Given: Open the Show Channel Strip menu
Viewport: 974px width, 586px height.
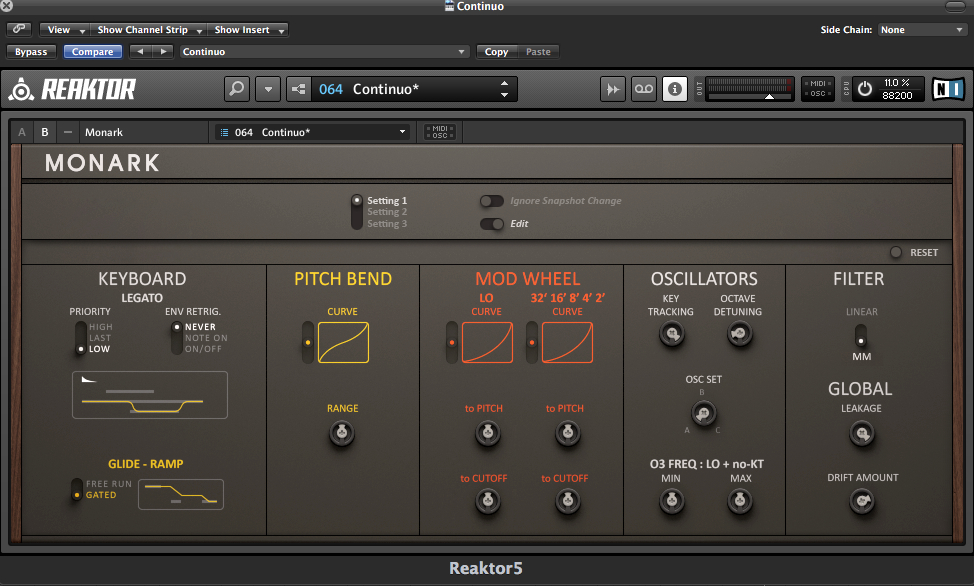Looking at the screenshot, I should [148, 29].
